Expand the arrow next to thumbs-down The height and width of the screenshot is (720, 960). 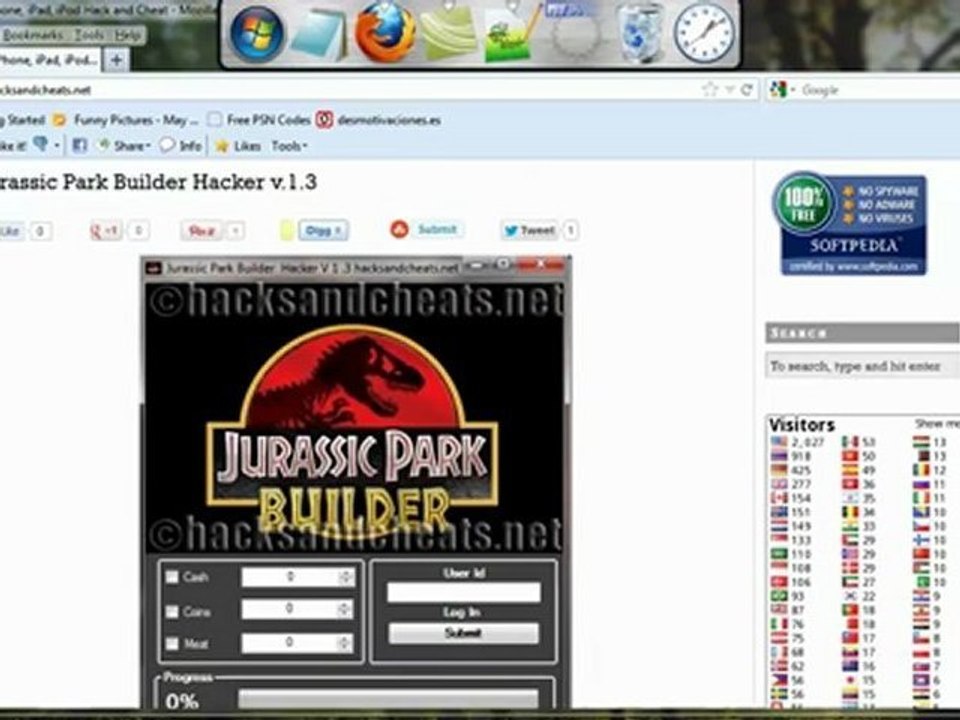(57, 146)
